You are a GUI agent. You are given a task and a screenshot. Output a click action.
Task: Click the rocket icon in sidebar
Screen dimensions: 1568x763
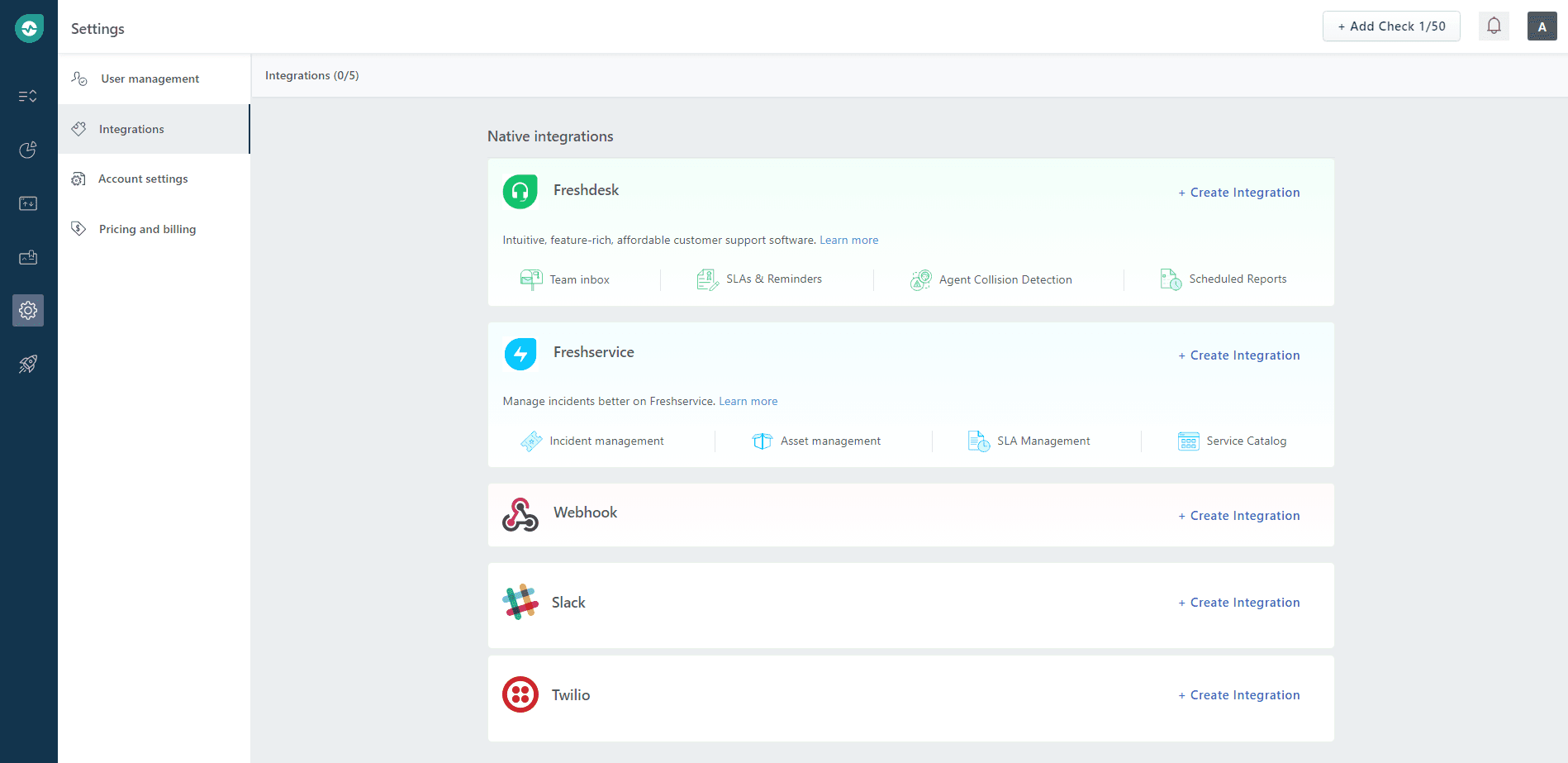(x=28, y=364)
